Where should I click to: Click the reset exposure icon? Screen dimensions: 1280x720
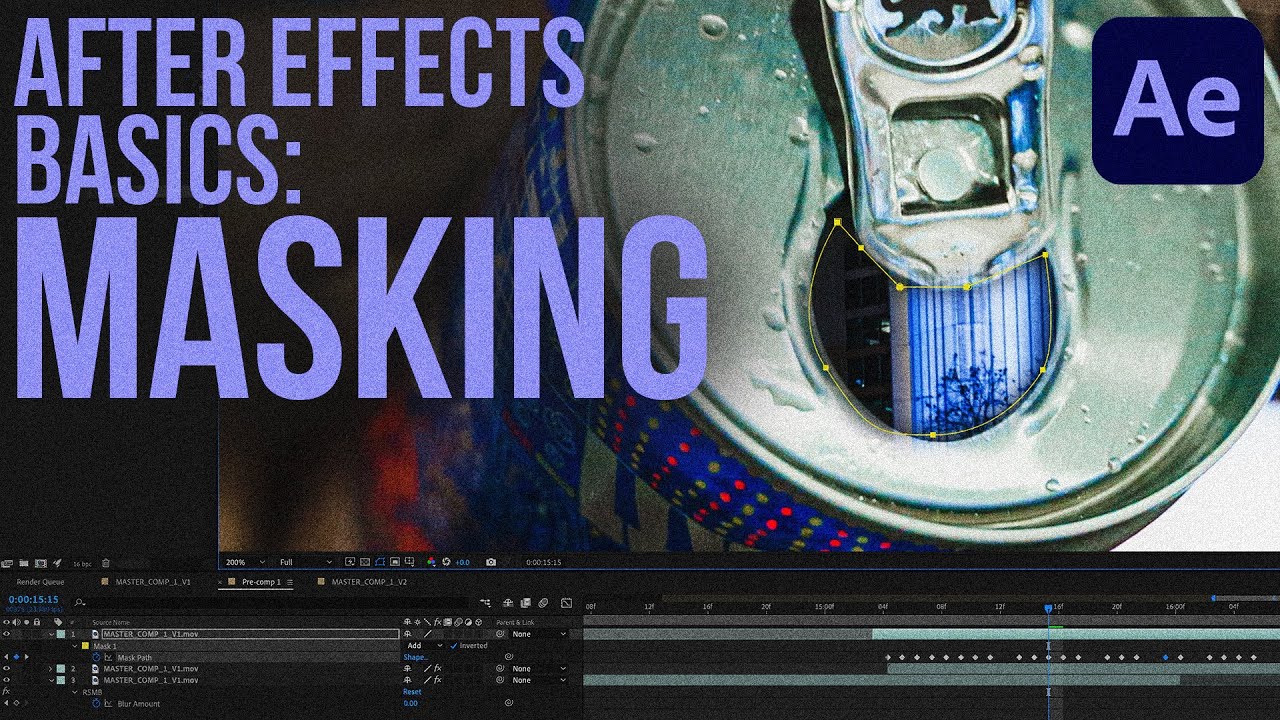coord(447,562)
